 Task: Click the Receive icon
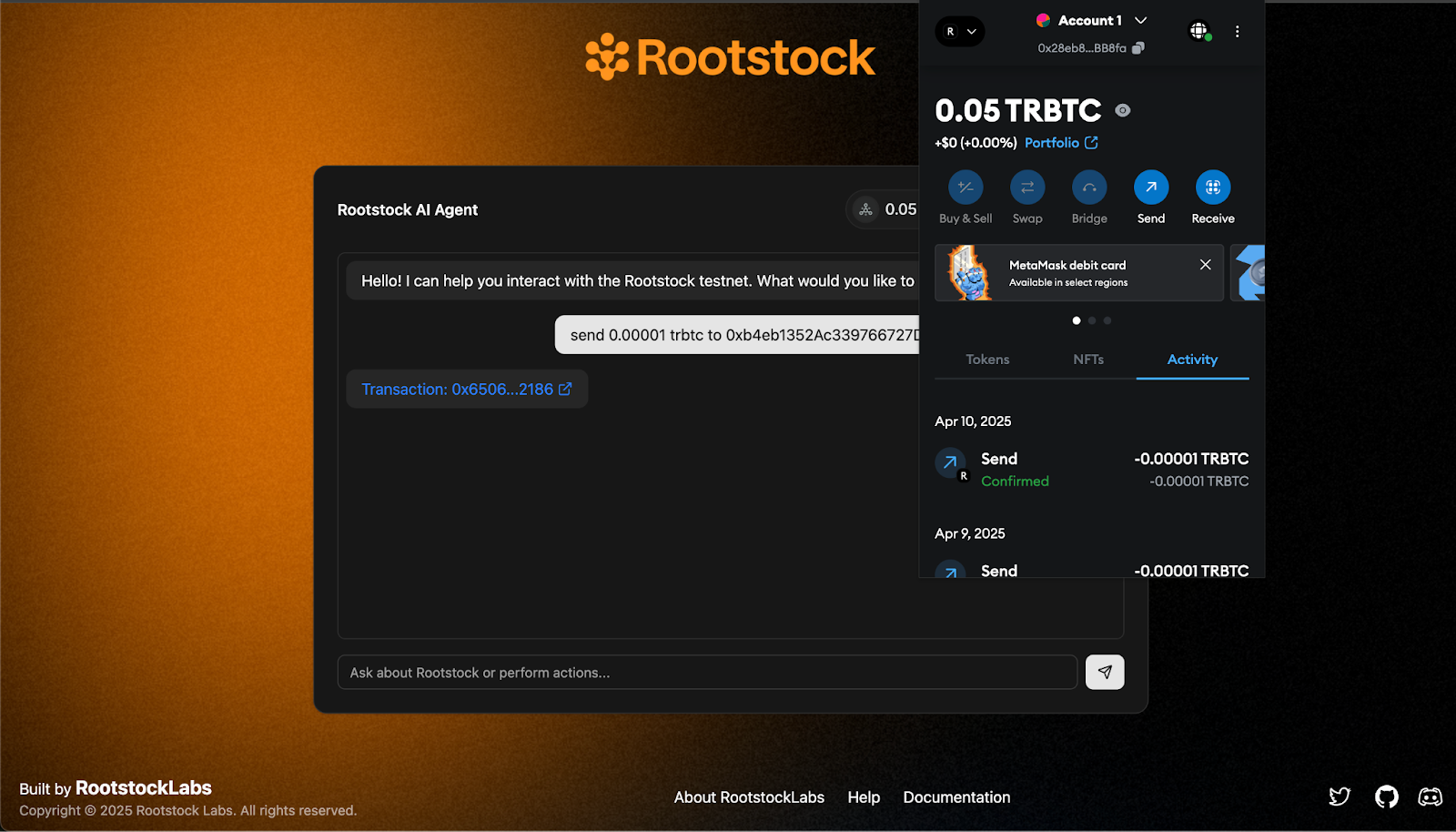tap(1212, 188)
